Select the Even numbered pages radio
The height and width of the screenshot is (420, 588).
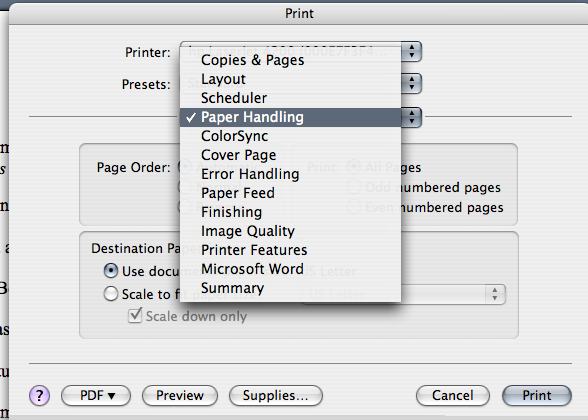pyautogui.click(x=354, y=207)
